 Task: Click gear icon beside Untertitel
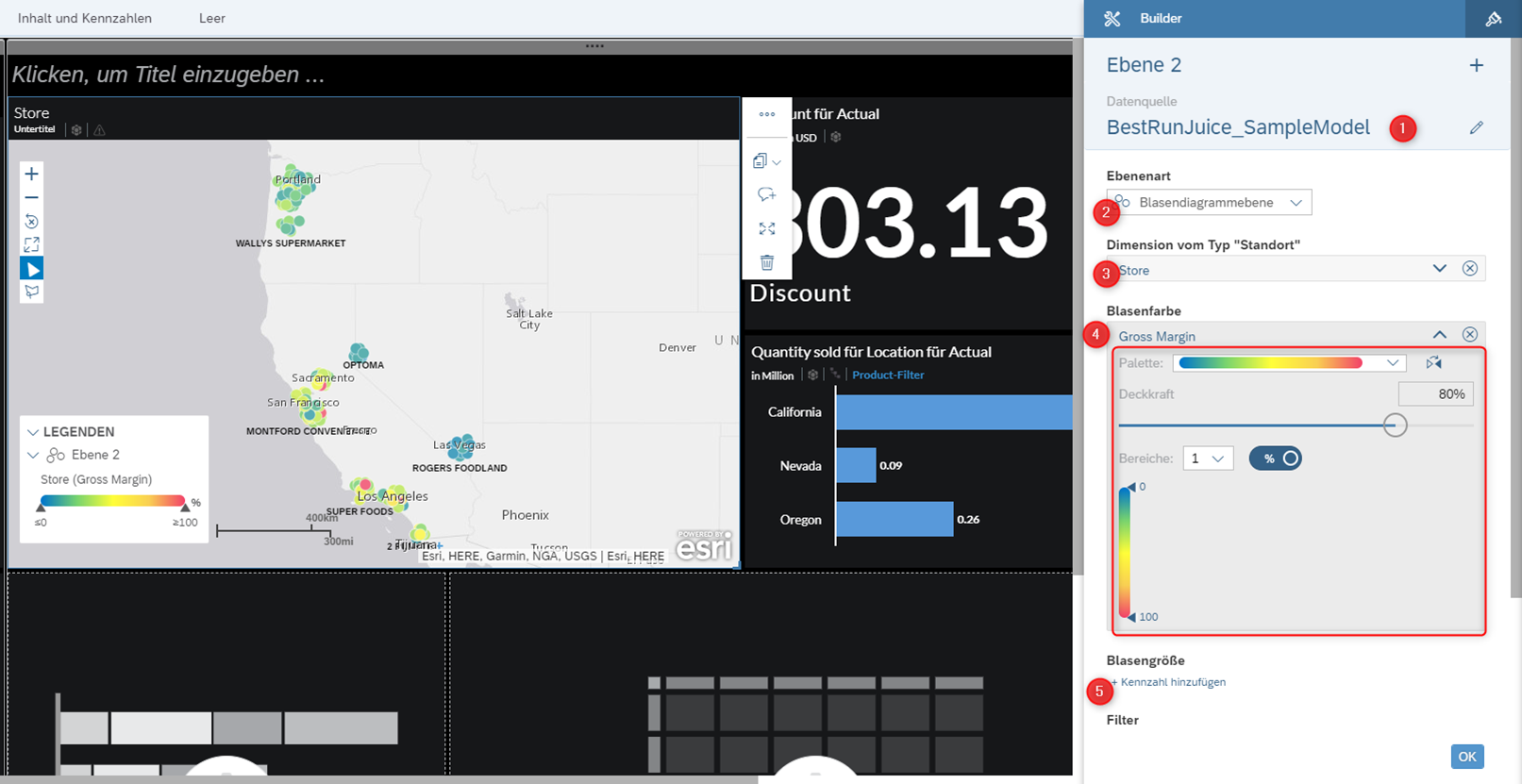coord(76,130)
